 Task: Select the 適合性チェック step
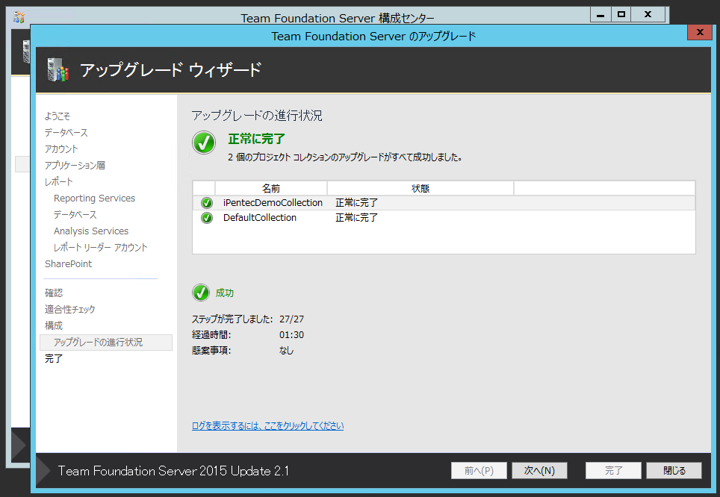pyautogui.click(x=70, y=310)
